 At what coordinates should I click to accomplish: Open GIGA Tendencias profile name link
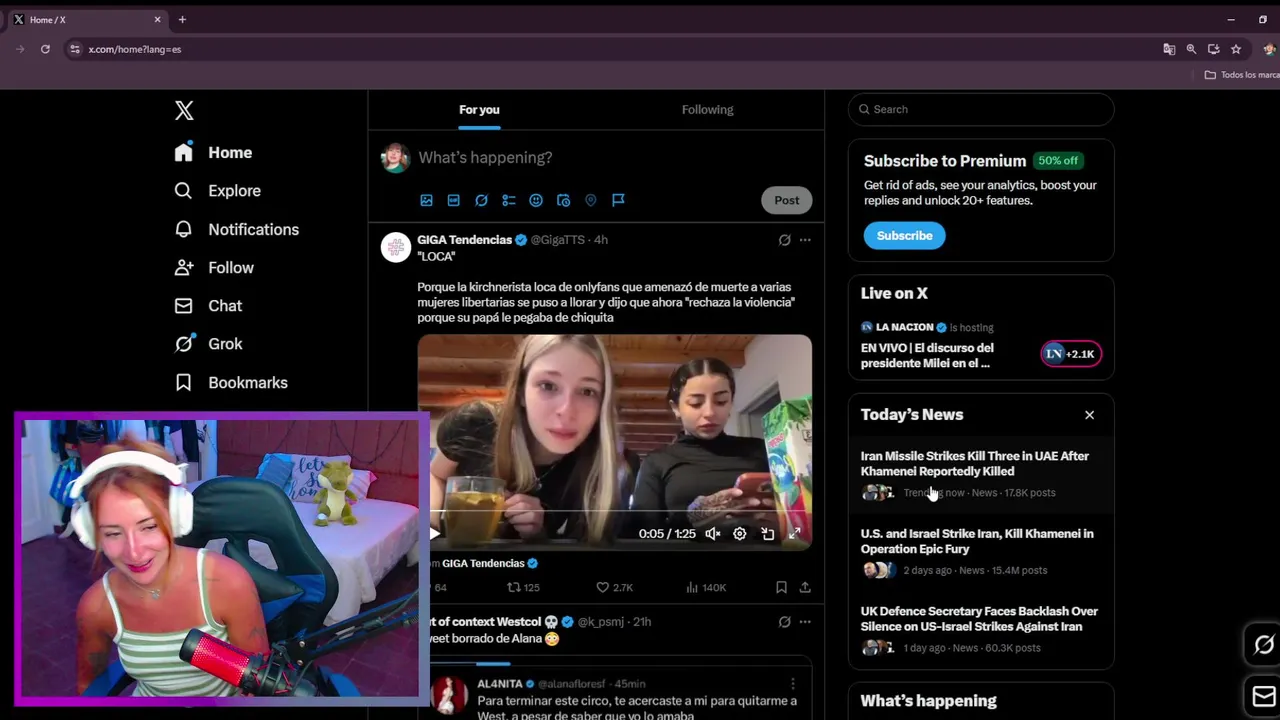coord(464,240)
